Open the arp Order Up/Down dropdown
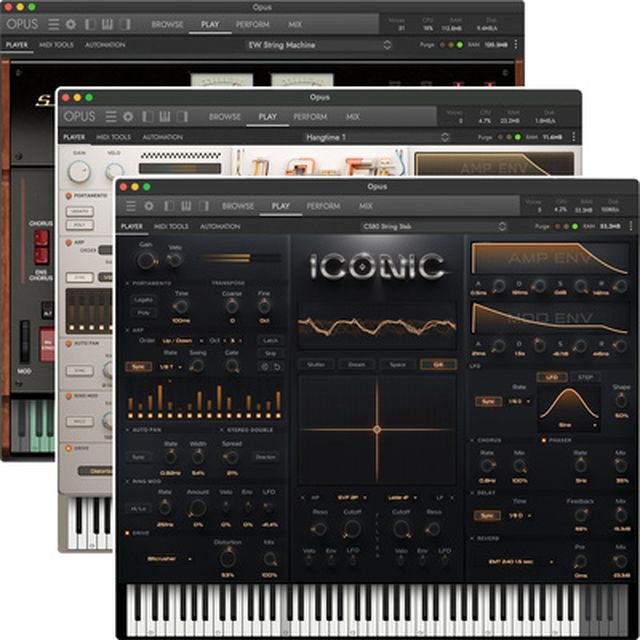 coord(182,340)
